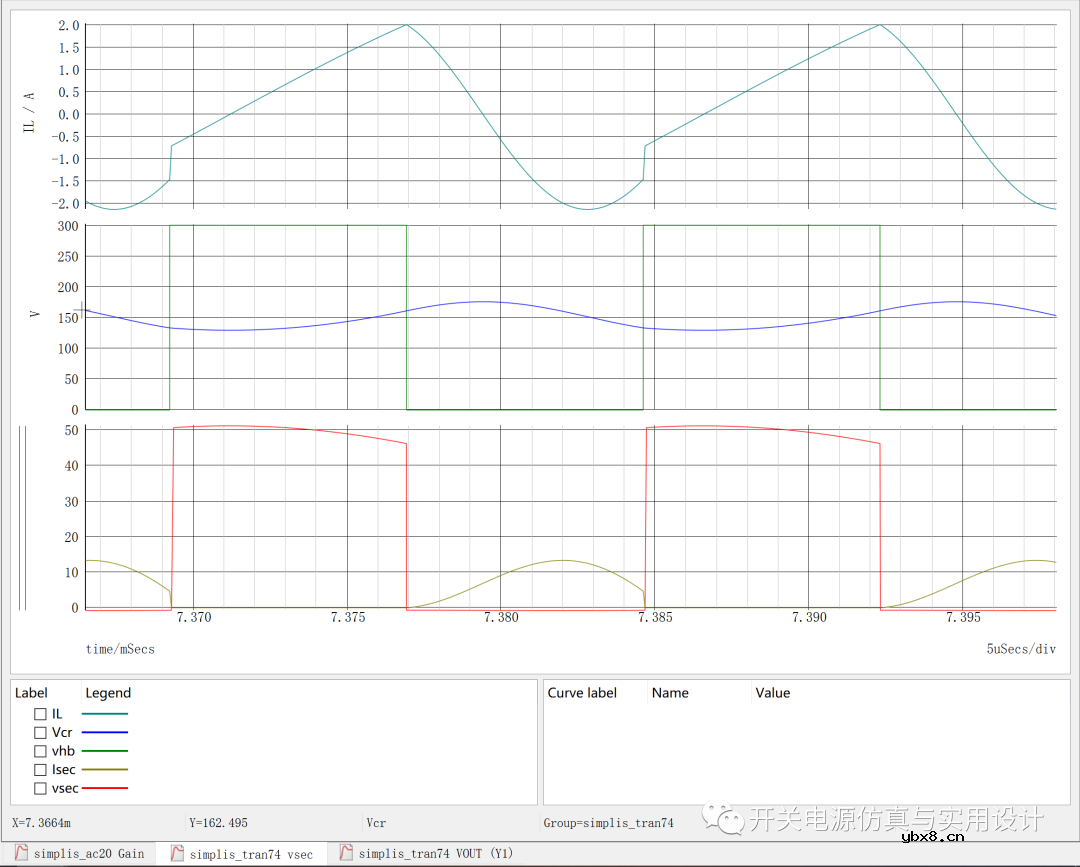Toggle the vsec curve checkbox
Screen dimensions: 1080x867
[41, 788]
